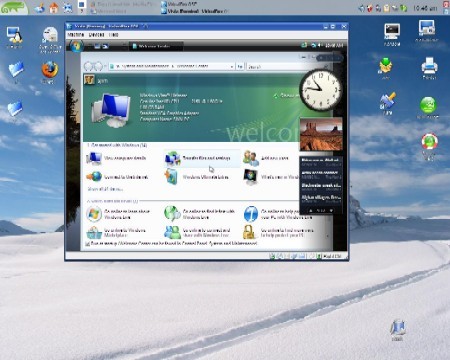The image size is (450, 360).
Task: Open the Help menu in VirtualBox
Action: point(114,35)
